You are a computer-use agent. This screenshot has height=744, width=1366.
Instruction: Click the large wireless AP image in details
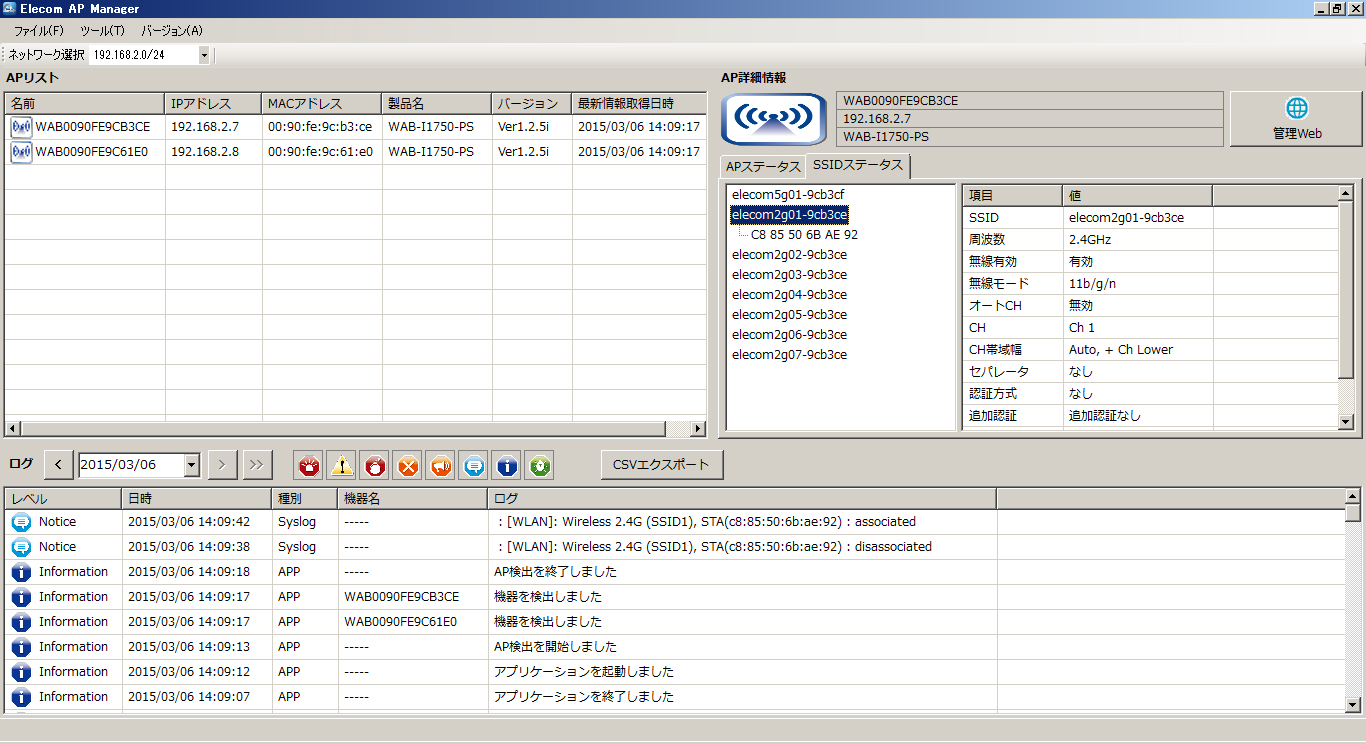pos(776,119)
